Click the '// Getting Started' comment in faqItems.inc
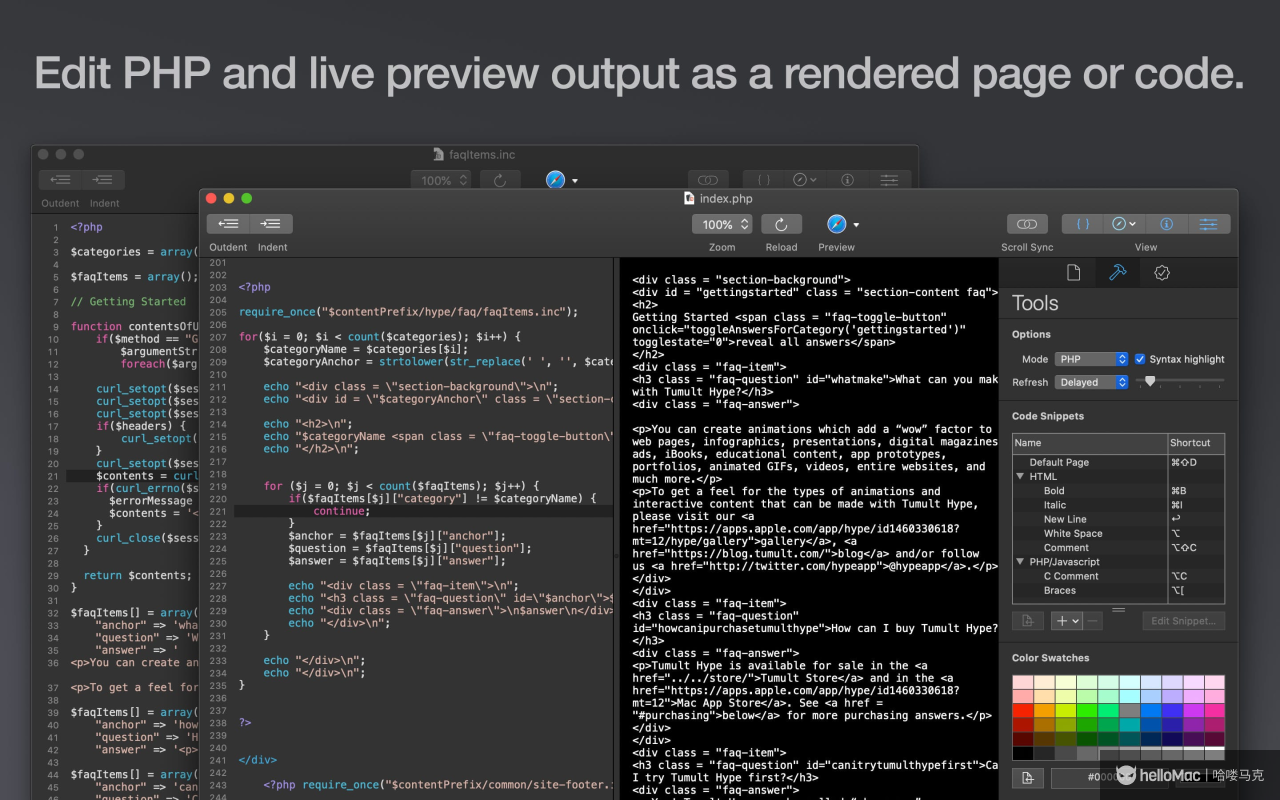1280x800 pixels. coord(128,301)
